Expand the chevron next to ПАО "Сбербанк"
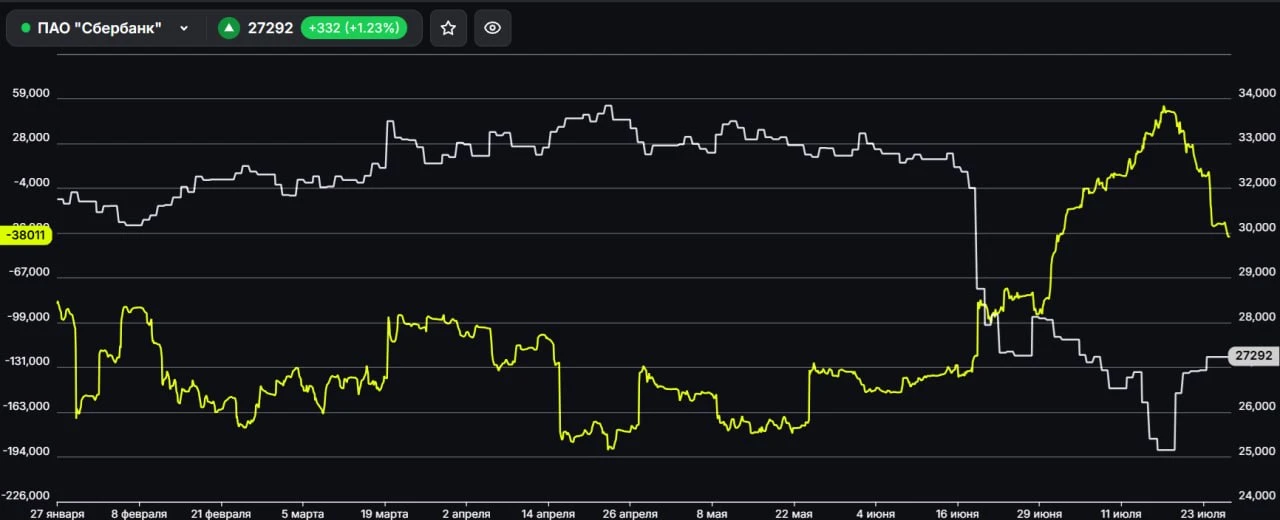Screen dimensions: 1280x520 coord(184,28)
